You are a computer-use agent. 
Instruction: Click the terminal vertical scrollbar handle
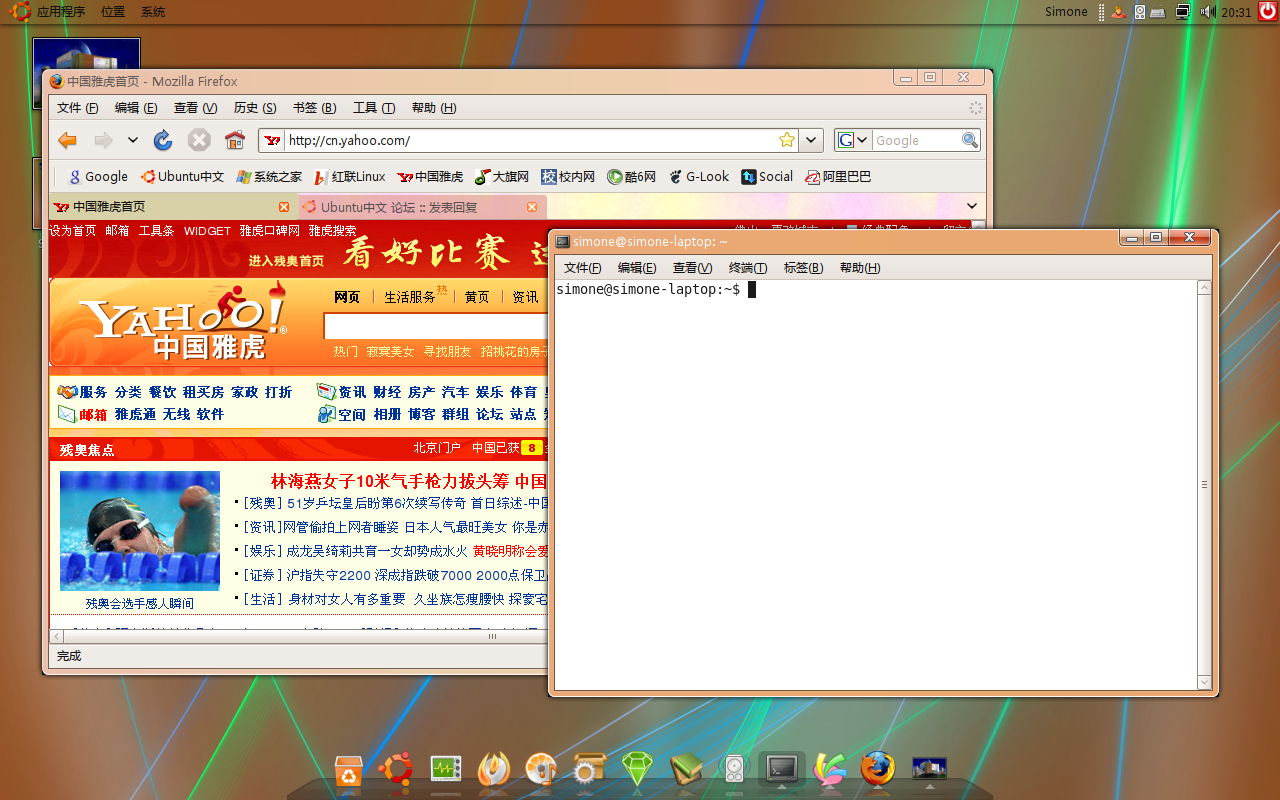1204,484
